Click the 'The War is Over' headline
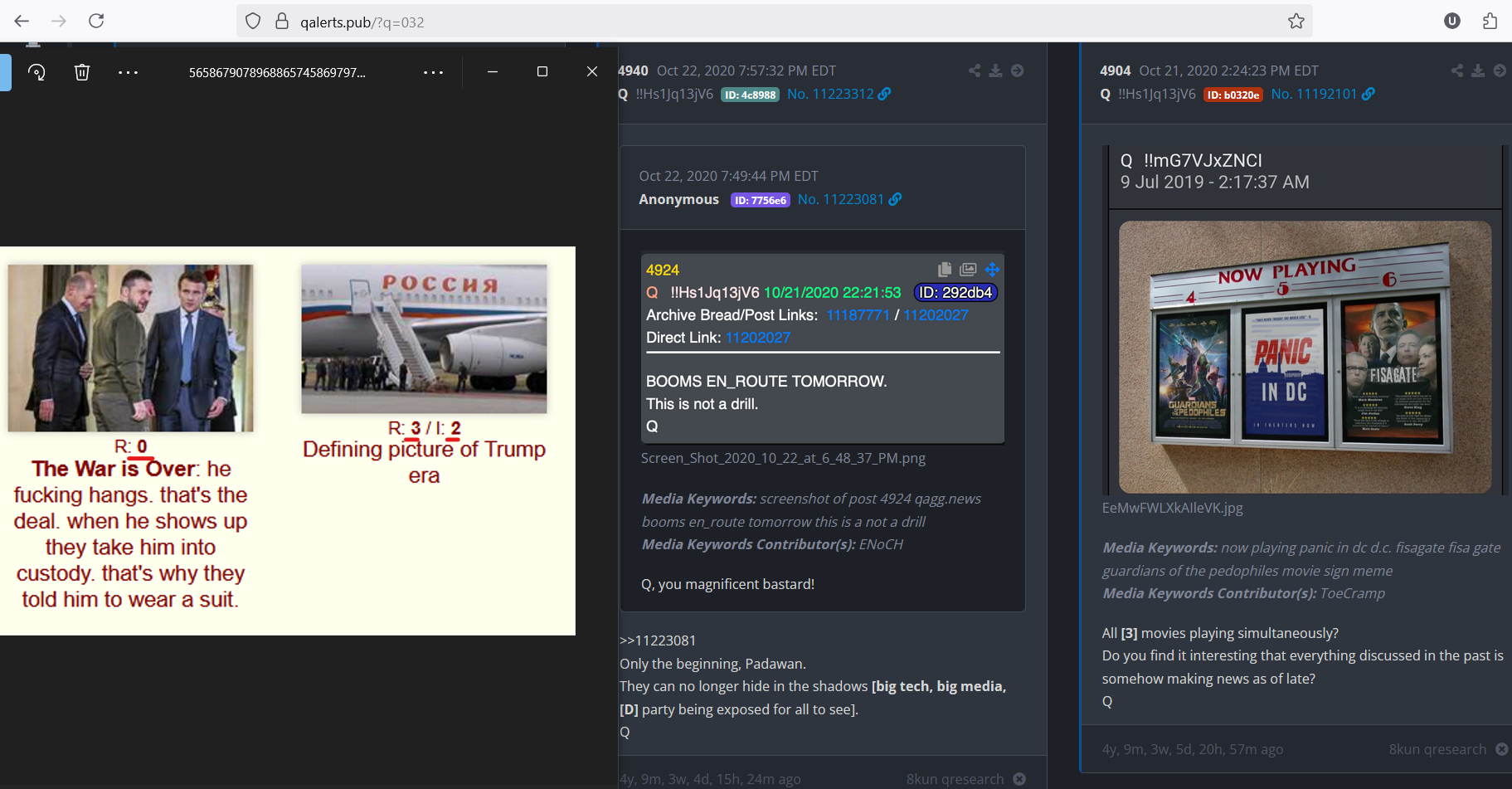Viewport: 1512px width, 789px height. pyautogui.click(x=115, y=469)
